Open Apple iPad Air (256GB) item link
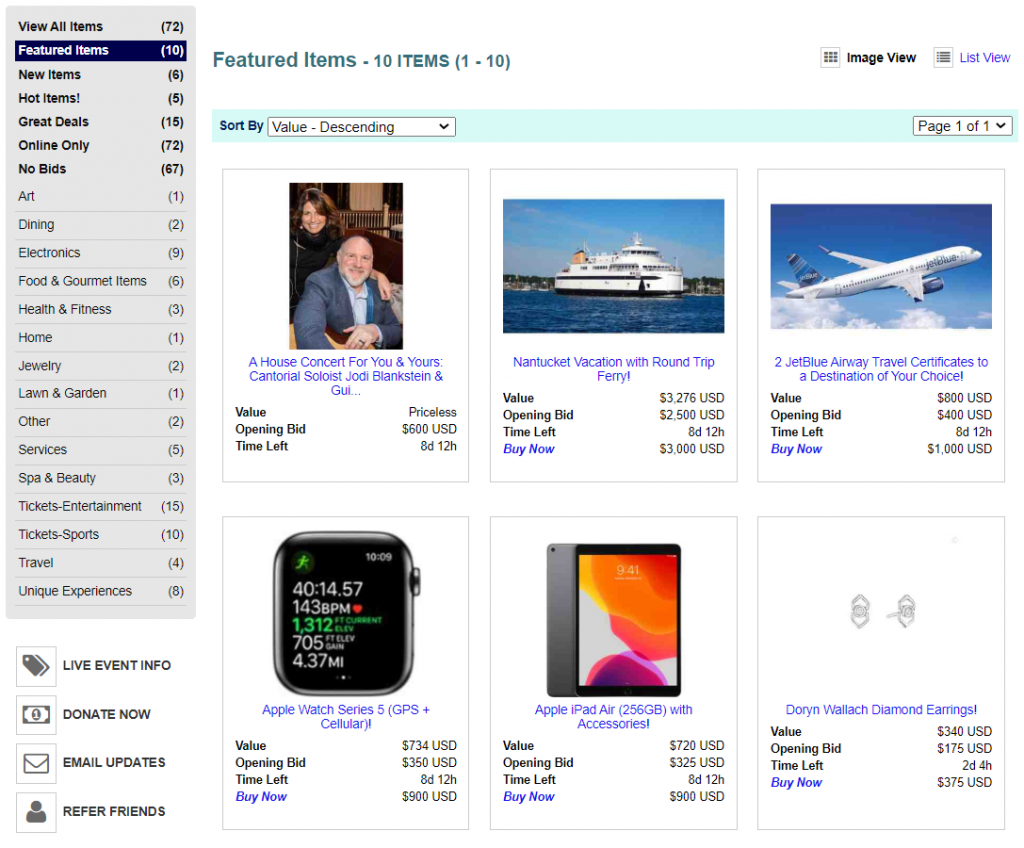 click(x=613, y=717)
